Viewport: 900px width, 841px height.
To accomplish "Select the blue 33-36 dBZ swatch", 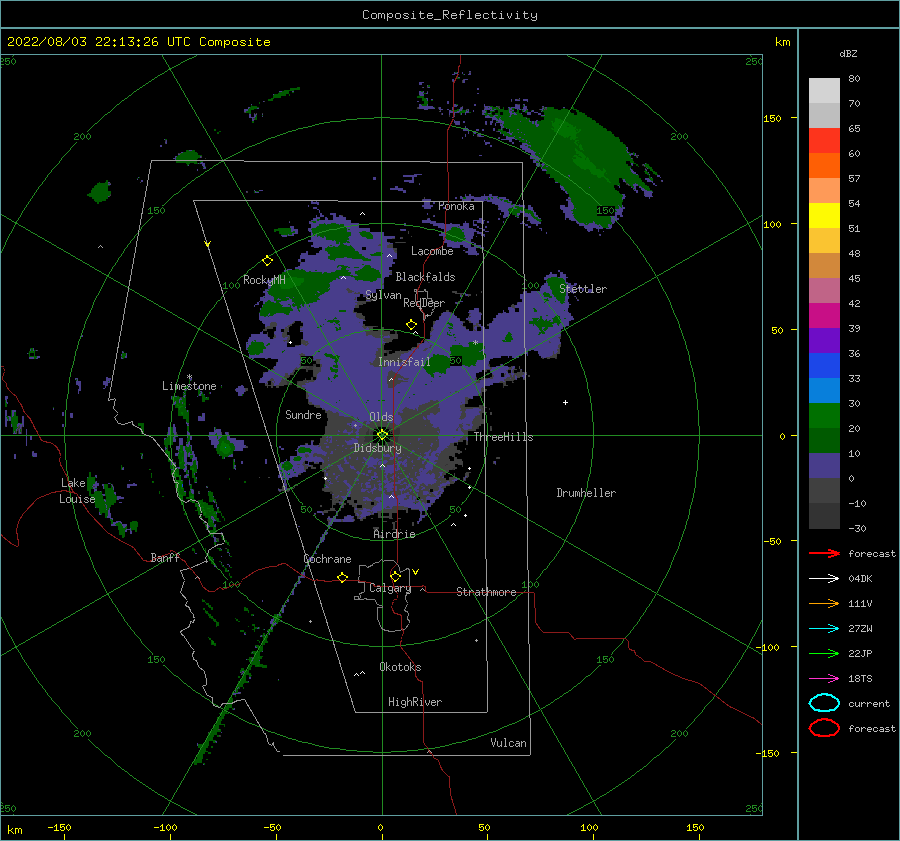I will click(824, 365).
